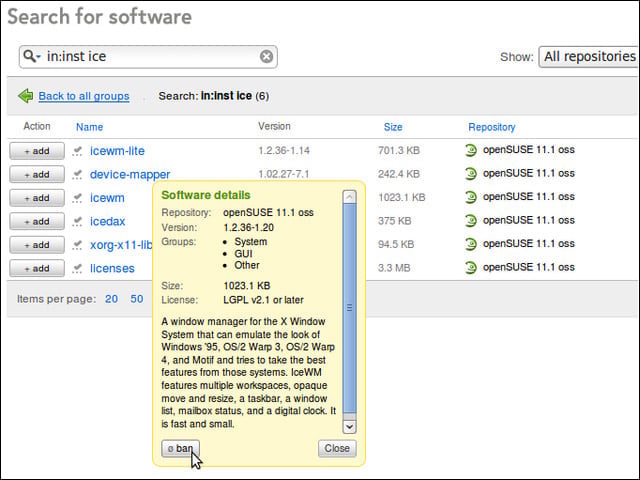Open the device-mapper package link

[130, 175]
